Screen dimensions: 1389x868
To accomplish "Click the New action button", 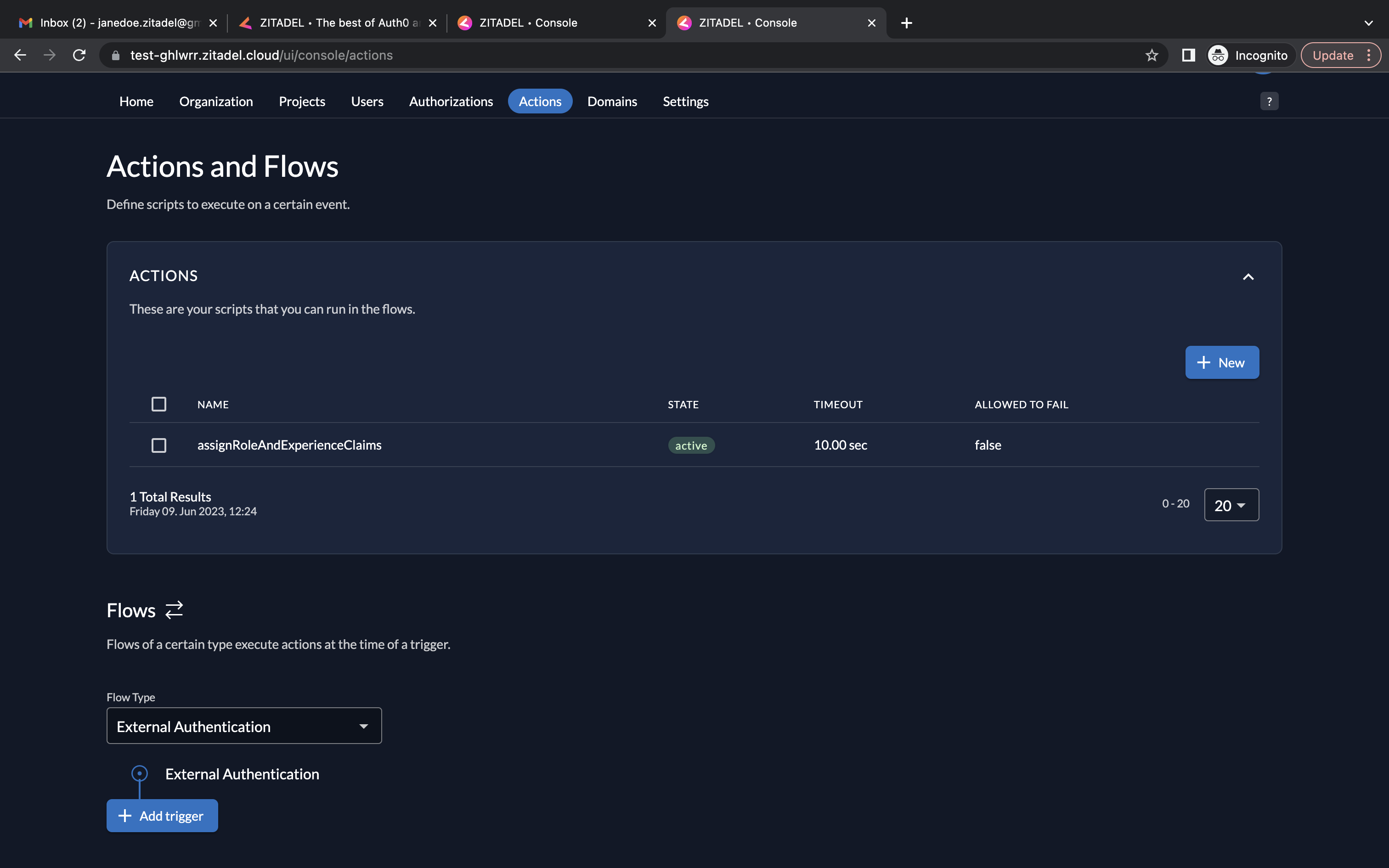I will (x=1221, y=362).
